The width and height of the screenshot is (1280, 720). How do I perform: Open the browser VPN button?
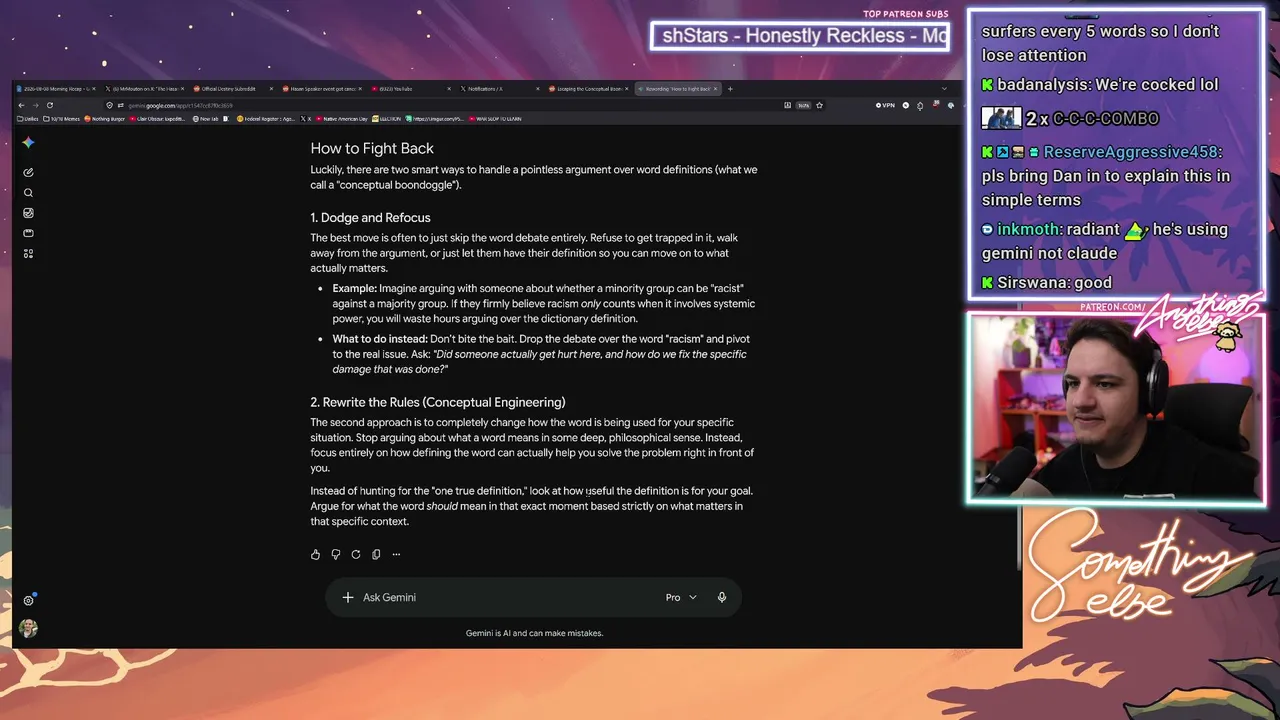(885, 105)
